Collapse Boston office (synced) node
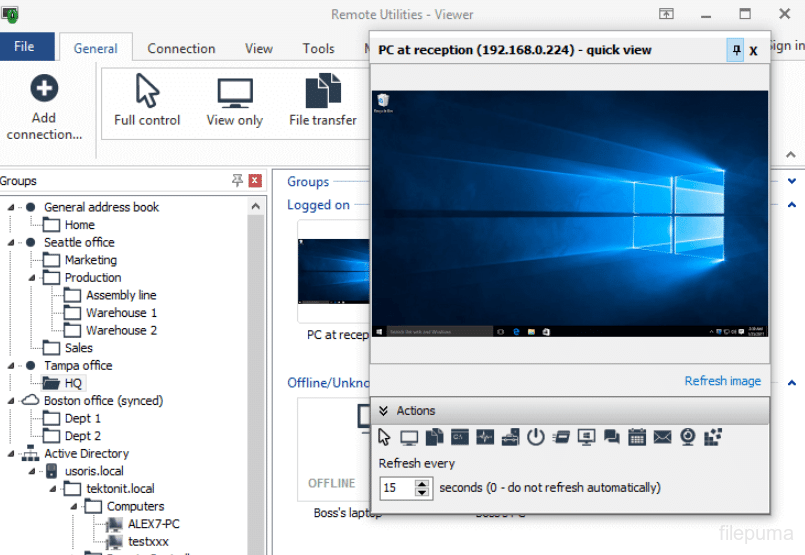This screenshot has width=805, height=555. 11,401
